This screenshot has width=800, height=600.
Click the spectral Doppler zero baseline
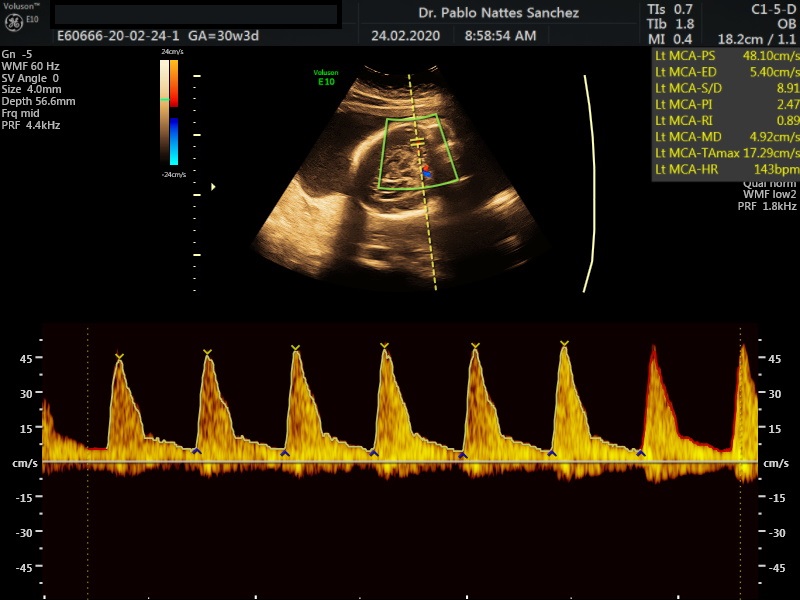coord(400,462)
